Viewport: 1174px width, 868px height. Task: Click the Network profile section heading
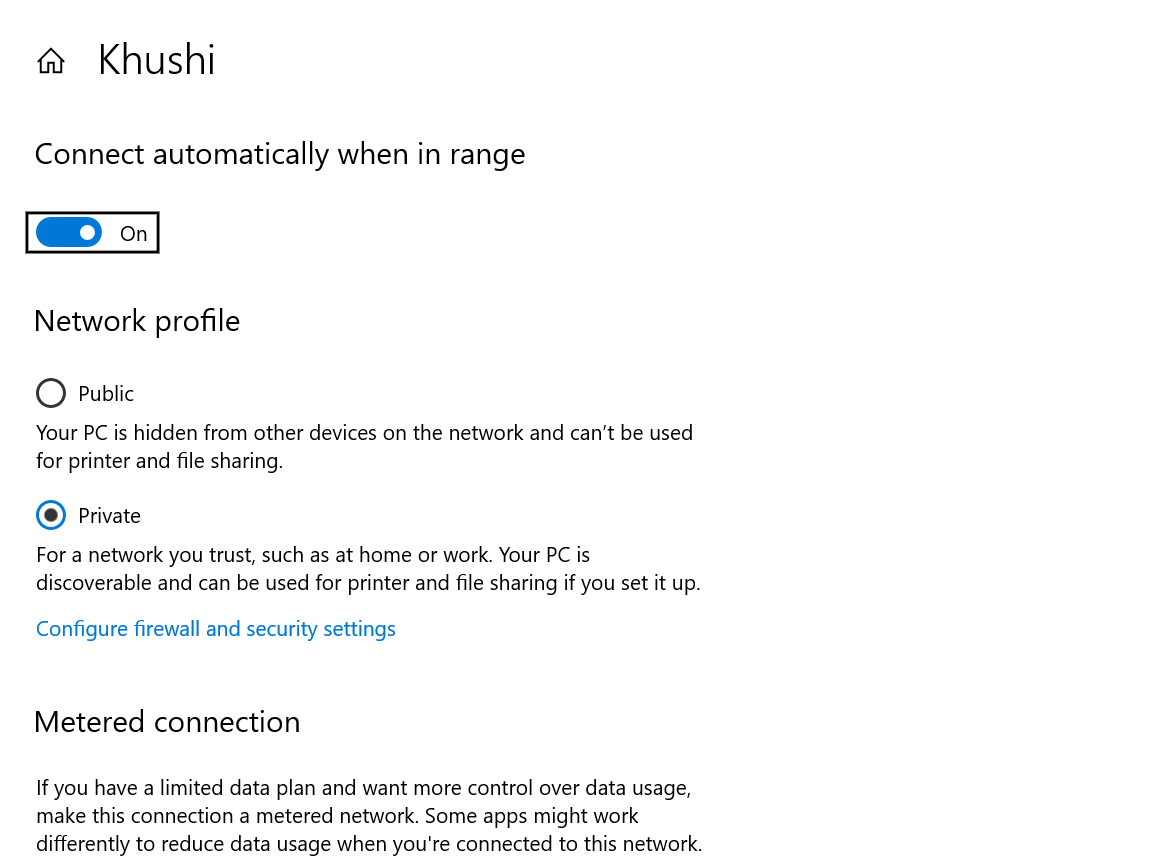coord(137,320)
